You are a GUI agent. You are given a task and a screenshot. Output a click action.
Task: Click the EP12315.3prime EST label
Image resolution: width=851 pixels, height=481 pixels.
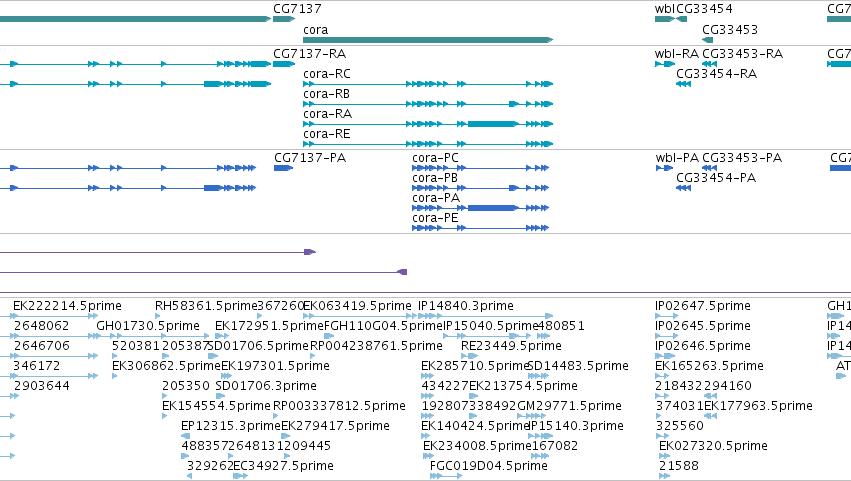(231, 427)
